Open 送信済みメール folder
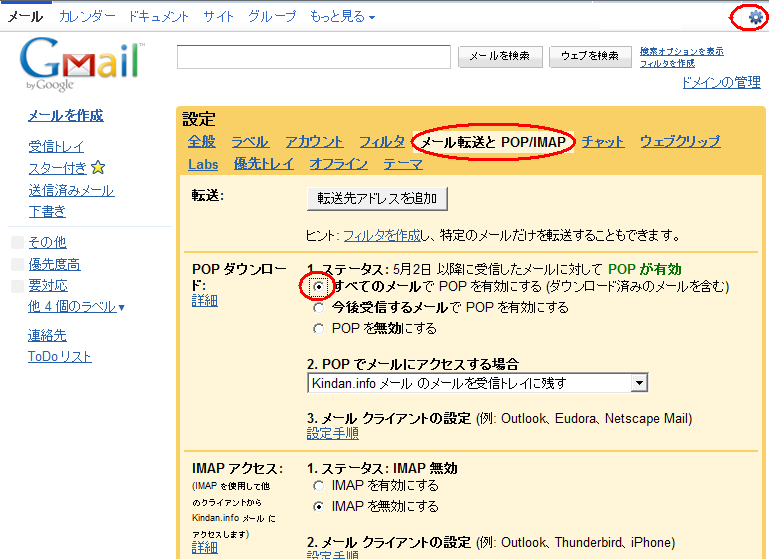Screen dimensions: 769x559 click(72, 190)
